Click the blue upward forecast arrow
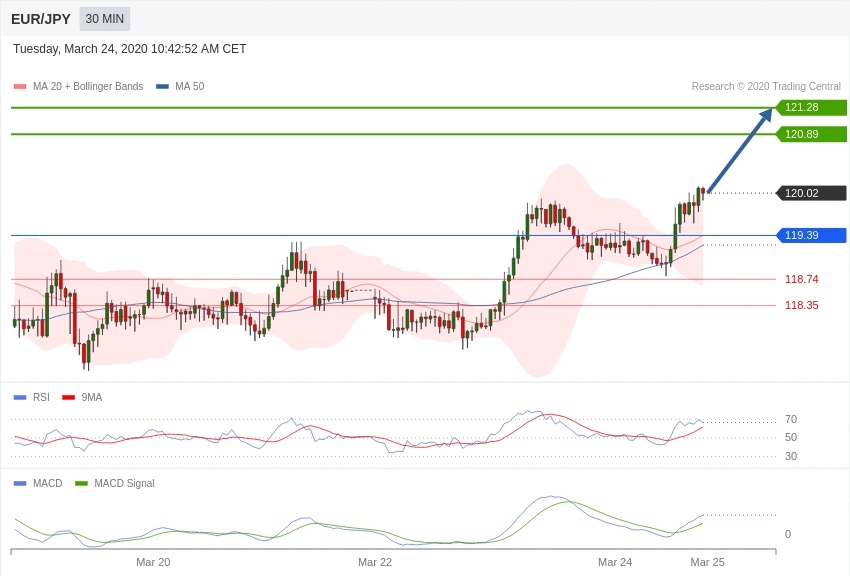This screenshot has height=576, width=850. (x=740, y=150)
